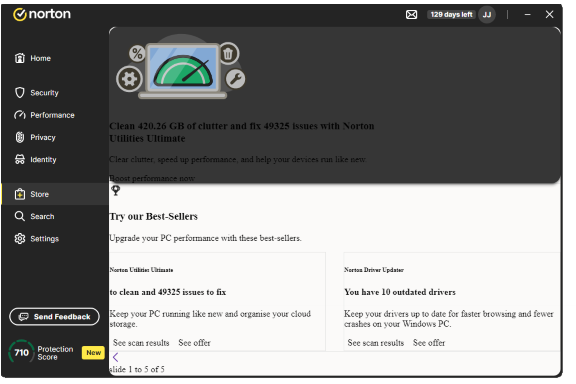The image size is (576, 384).
Task: Click 'slide 1 to 5 of 5' text
Action: point(137,370)
